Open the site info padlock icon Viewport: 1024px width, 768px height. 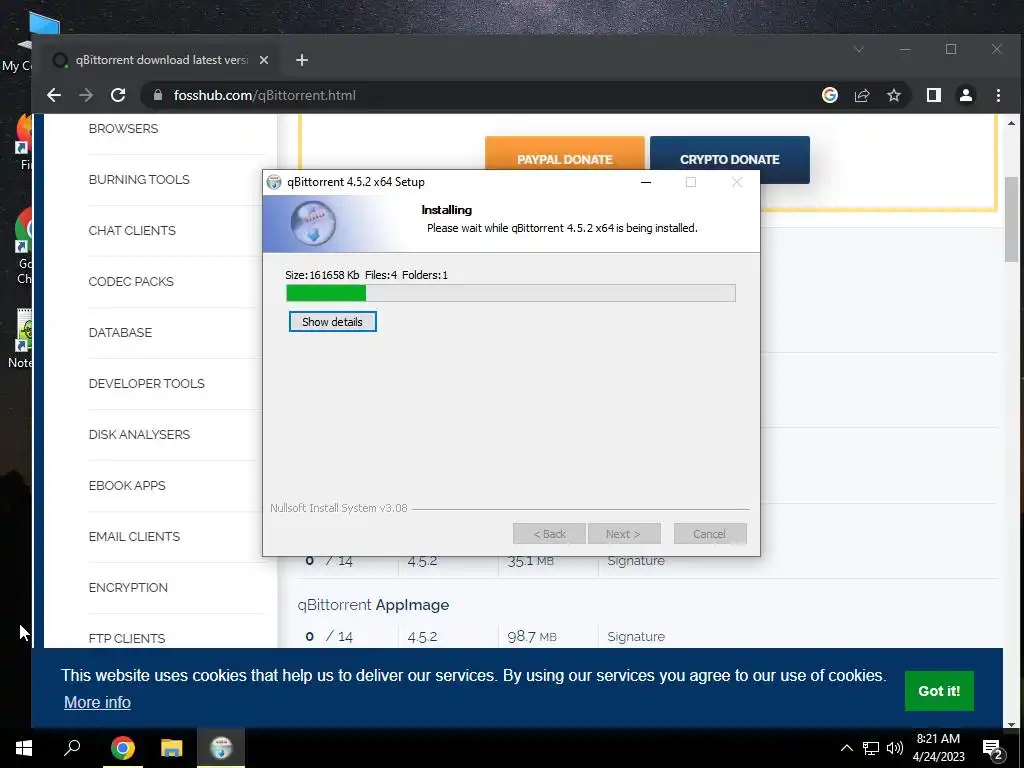[157, 95]
